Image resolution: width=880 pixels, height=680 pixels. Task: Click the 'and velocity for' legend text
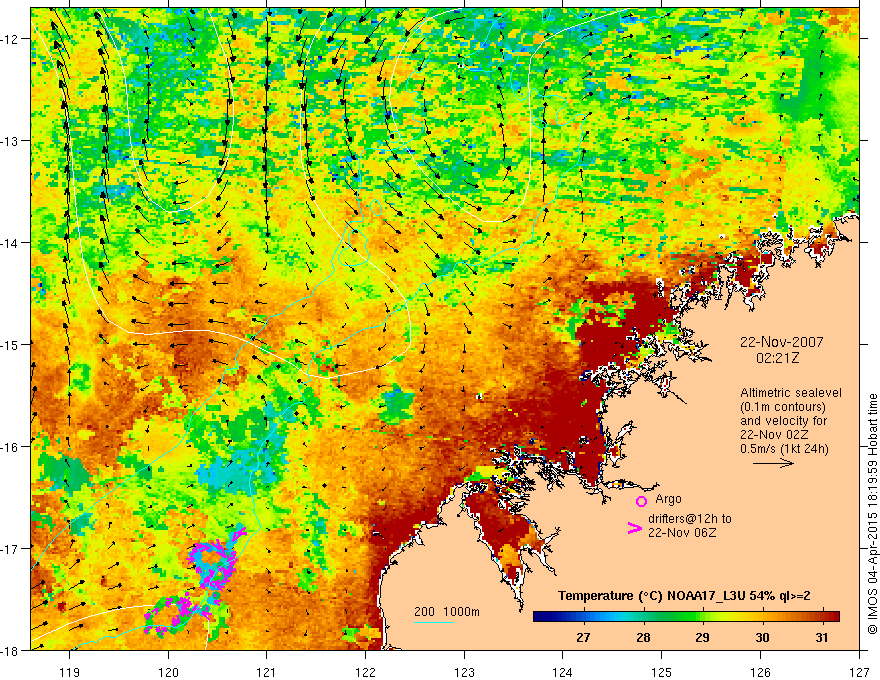click(x=783, y=421)
